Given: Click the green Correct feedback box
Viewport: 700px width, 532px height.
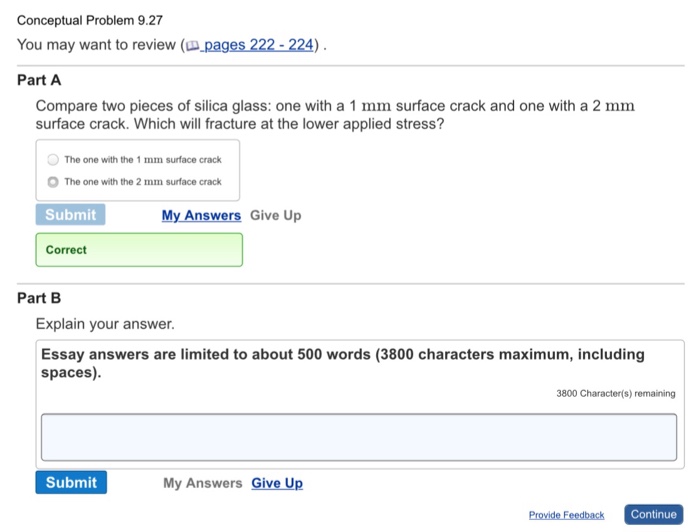Looking at the screenshot, I should point(139,250).
